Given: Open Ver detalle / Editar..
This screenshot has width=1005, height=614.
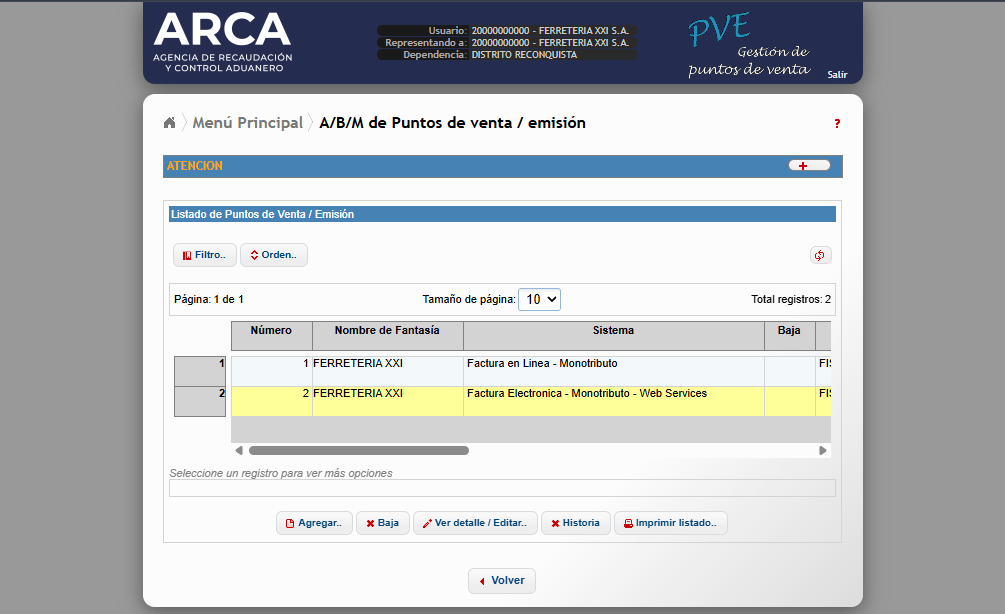Looking at the screenshot, I should point(475,523).
